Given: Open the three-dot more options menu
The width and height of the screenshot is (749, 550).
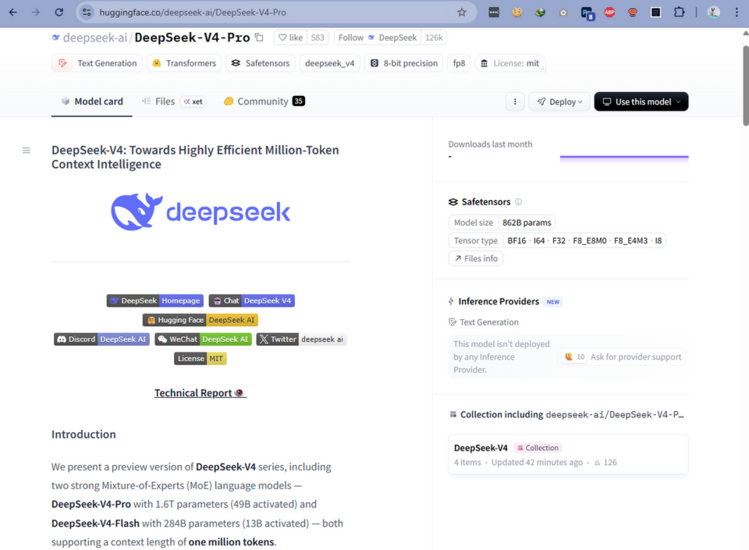Looking at the screenshot, I should pyautogui.click(x=515, y=102).
